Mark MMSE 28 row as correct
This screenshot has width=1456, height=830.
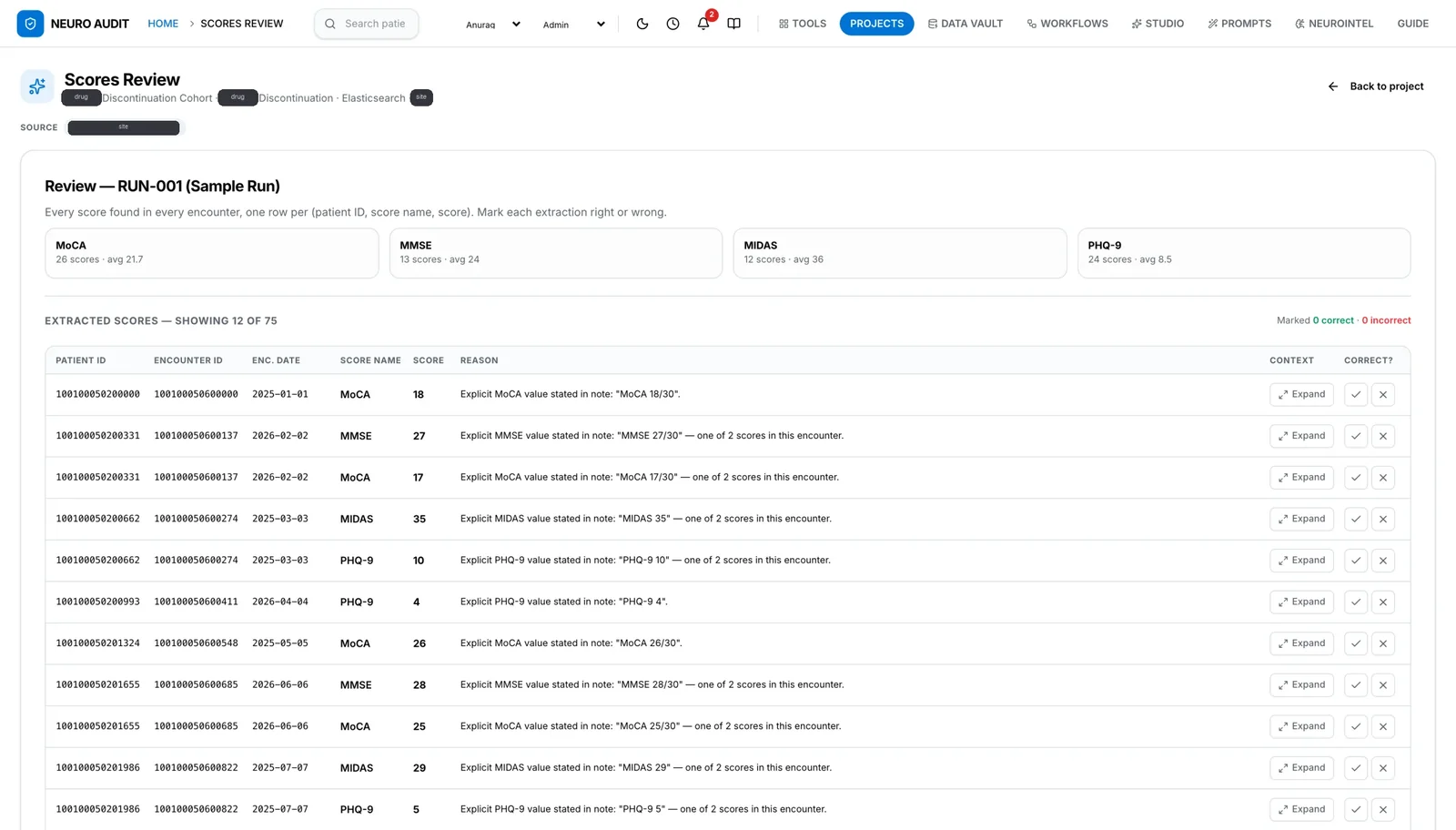point(1356,685)
